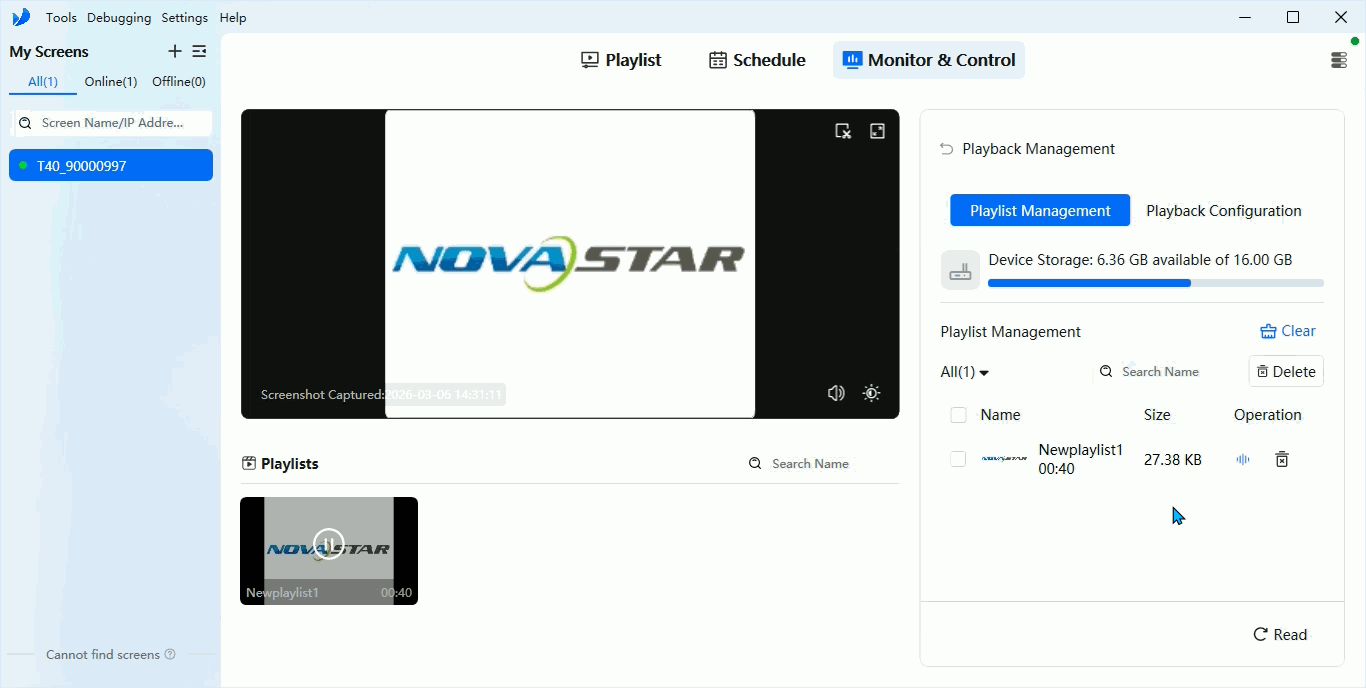1366x688 pixels.
Task: Delete Newplaylist1 using its trash icon
Action: point(1282,459)
